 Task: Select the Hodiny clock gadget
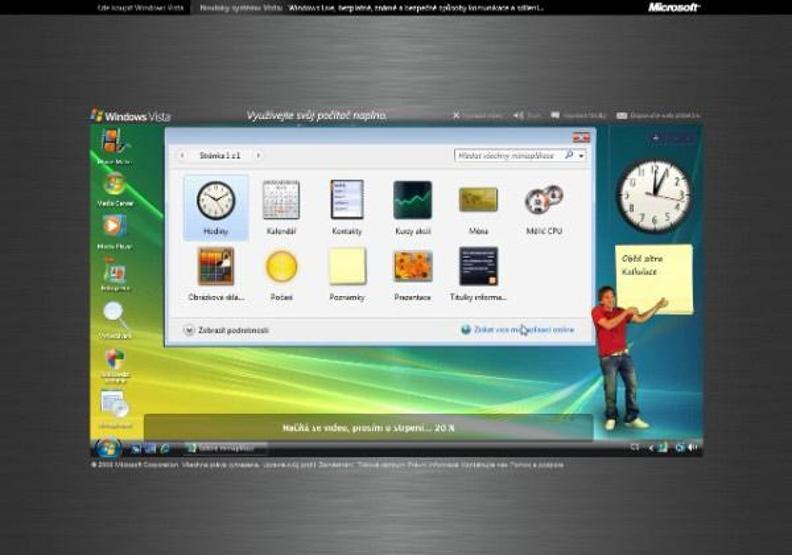pyautogui.click(x=216, y=208)
